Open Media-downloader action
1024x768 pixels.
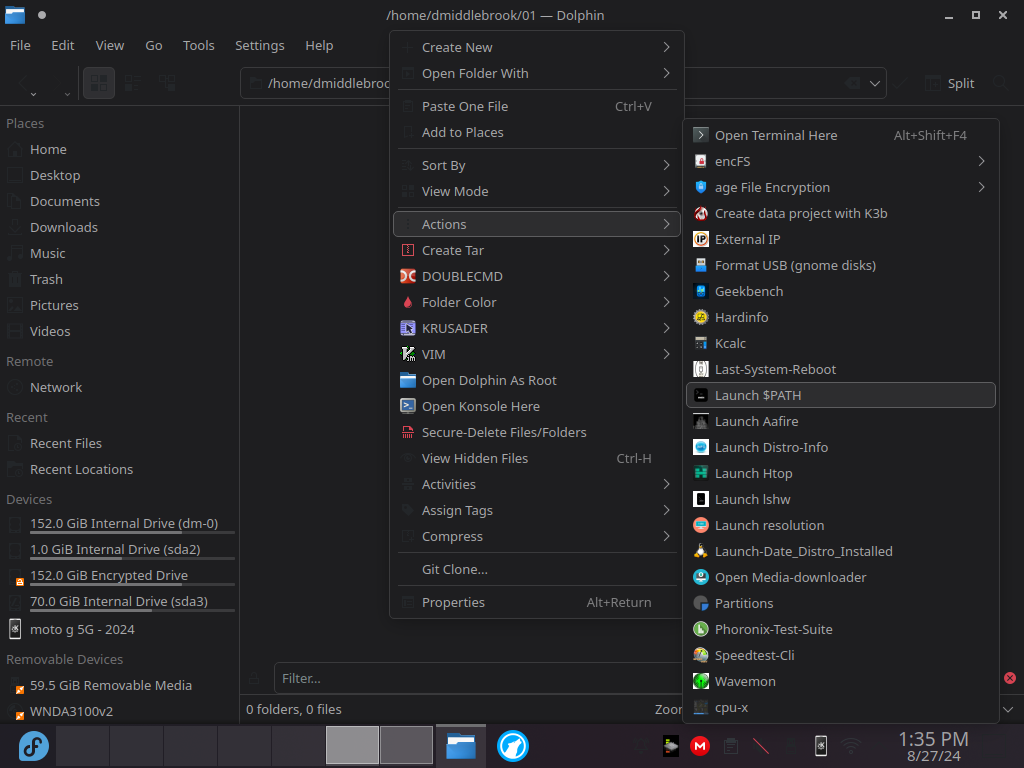tap(840, 577)
